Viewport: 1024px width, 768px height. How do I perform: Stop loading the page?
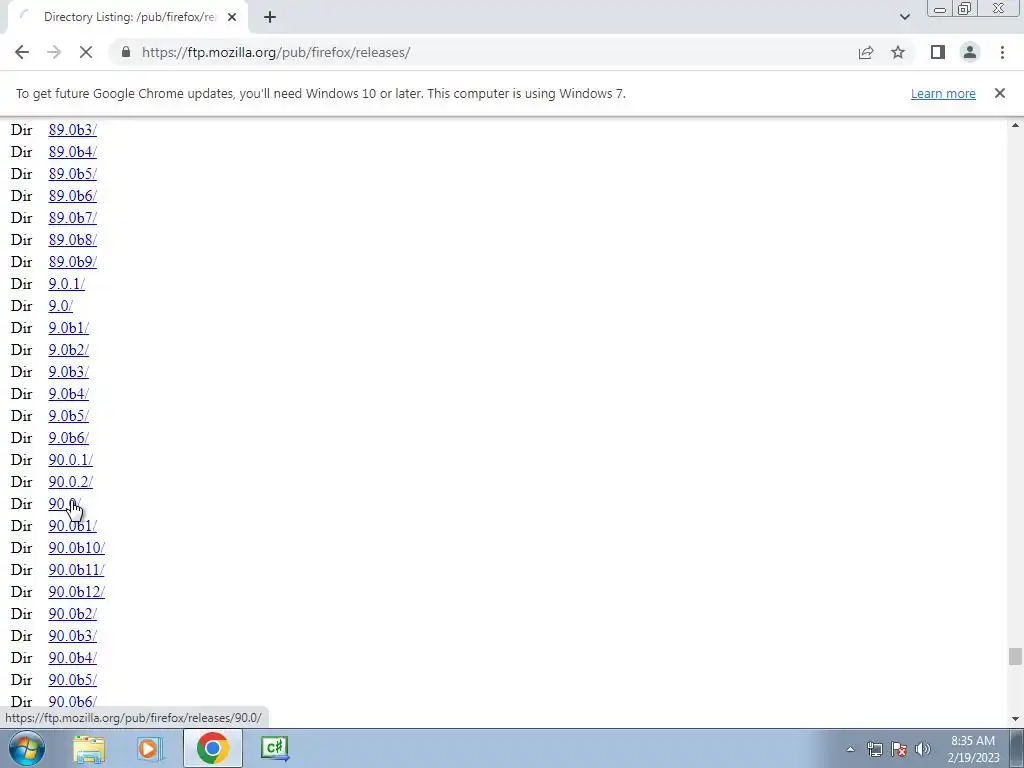[x=86, y=52]
